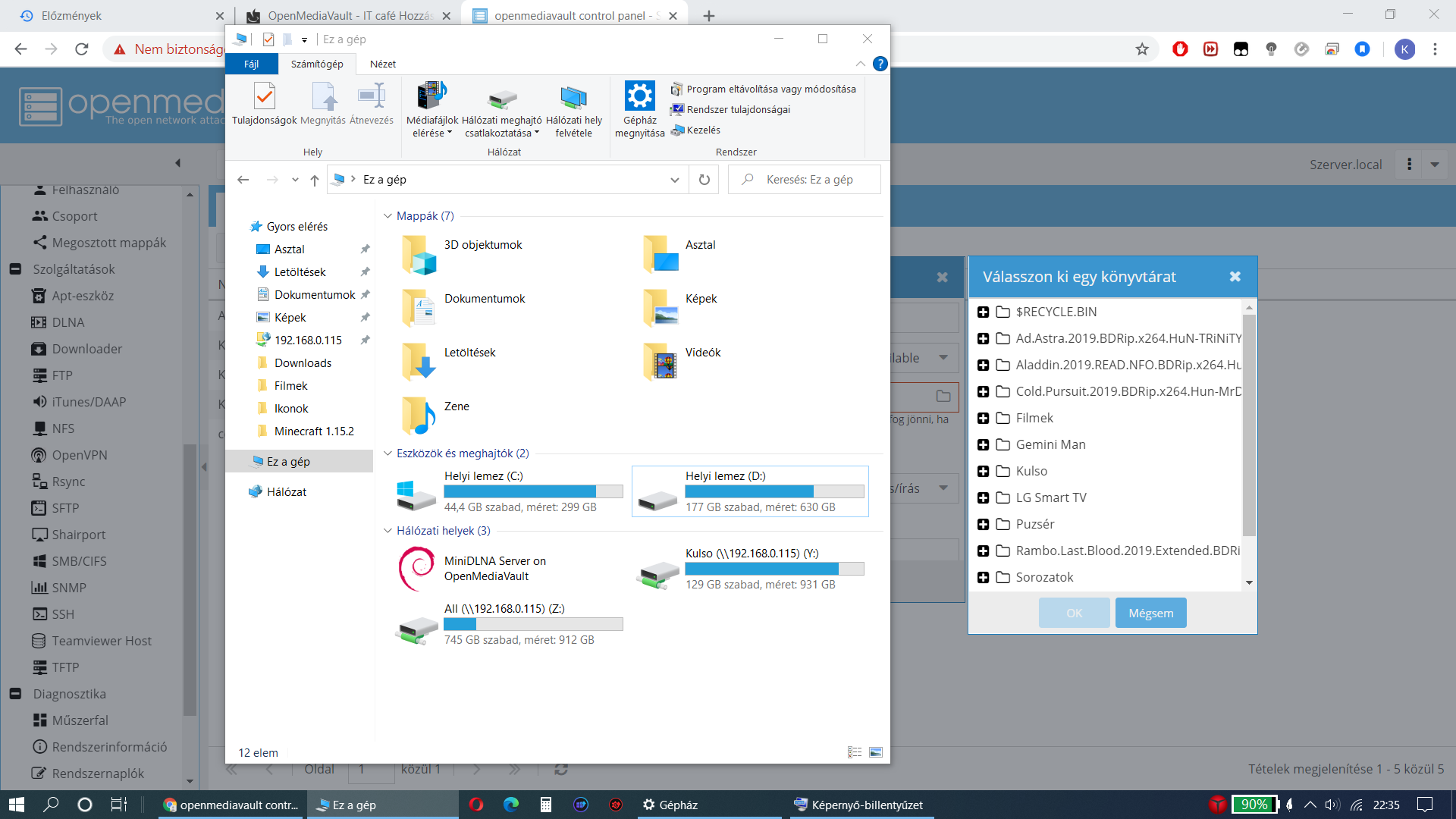Click Program eltávolítása vagy módosítása link
The width and height of the screenshot is (1456, 819).
(770, 89)
